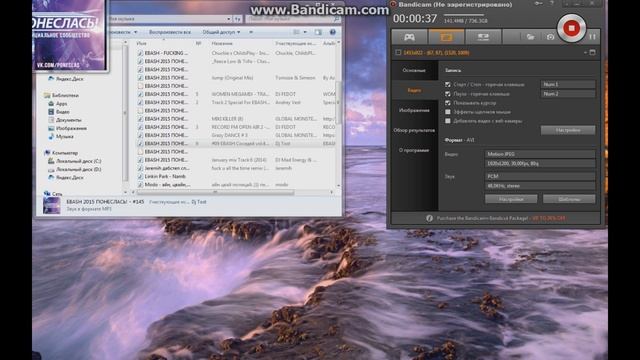Open the Основные tab in Bandicam
This screenshot has height=360, width=640.
(x=414, y=70)
